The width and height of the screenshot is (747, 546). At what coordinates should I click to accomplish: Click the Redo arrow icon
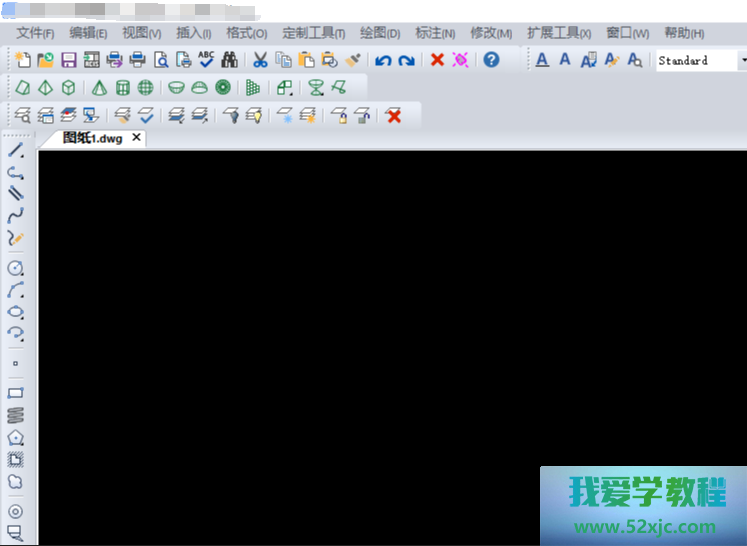coord(406,61)
